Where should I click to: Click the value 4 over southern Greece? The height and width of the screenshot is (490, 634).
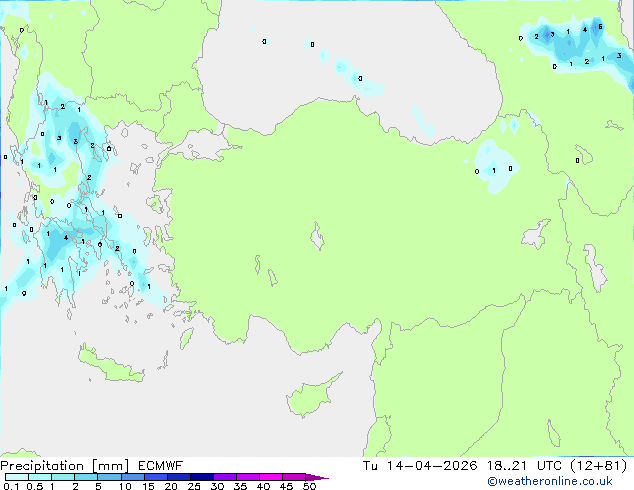point(65,238)
